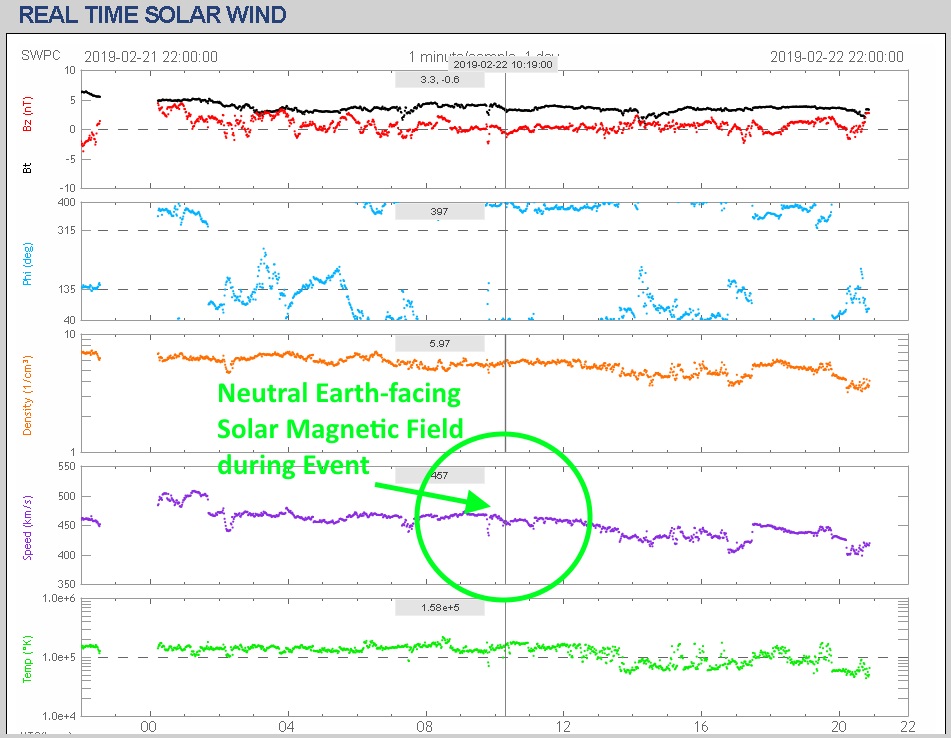Click the '00' hour tick label
The image size is (951, 738).
click(x=149, y=726)
